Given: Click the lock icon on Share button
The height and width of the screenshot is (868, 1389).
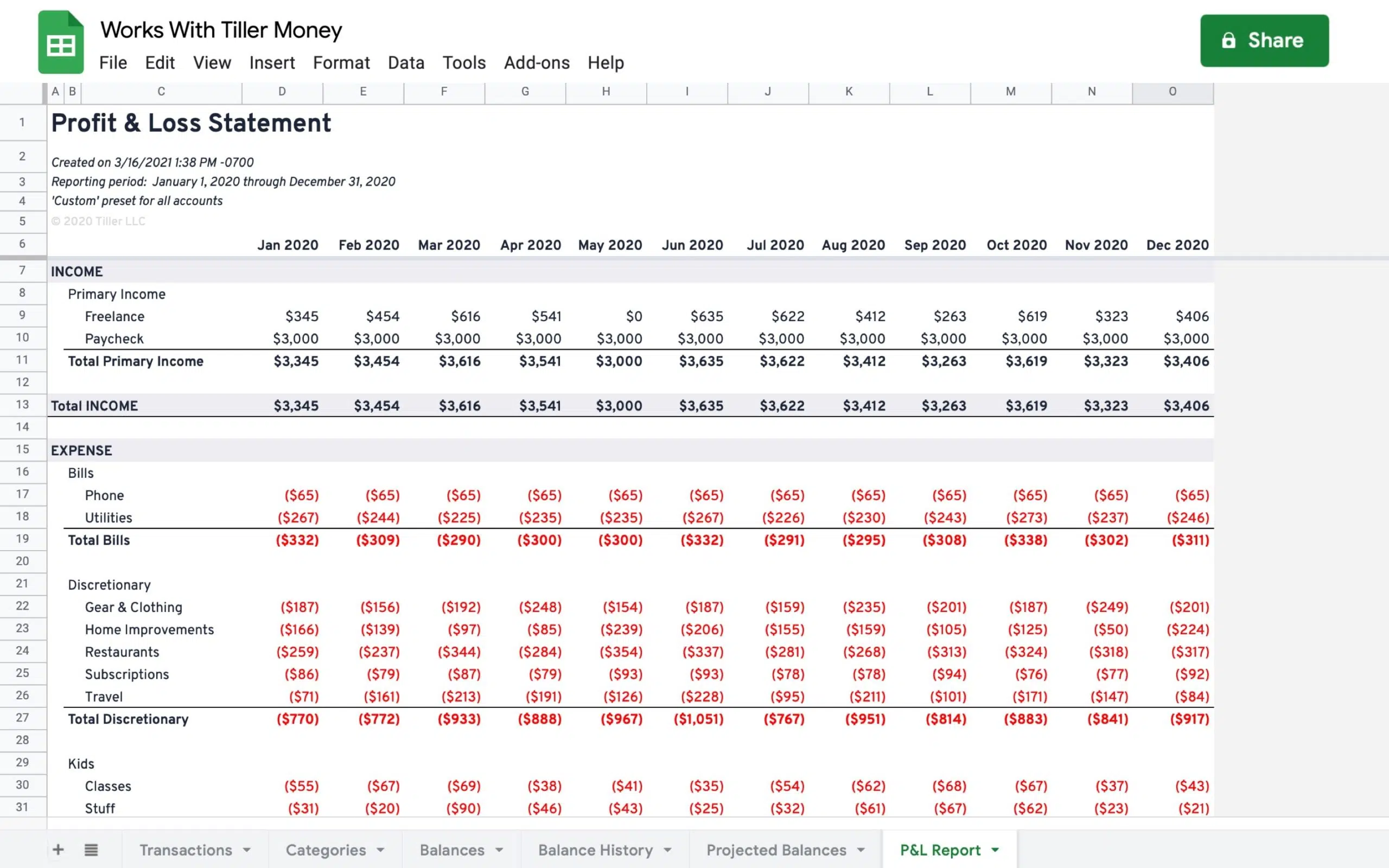Looking at the screenshot, I should (x=1229, y=40).
